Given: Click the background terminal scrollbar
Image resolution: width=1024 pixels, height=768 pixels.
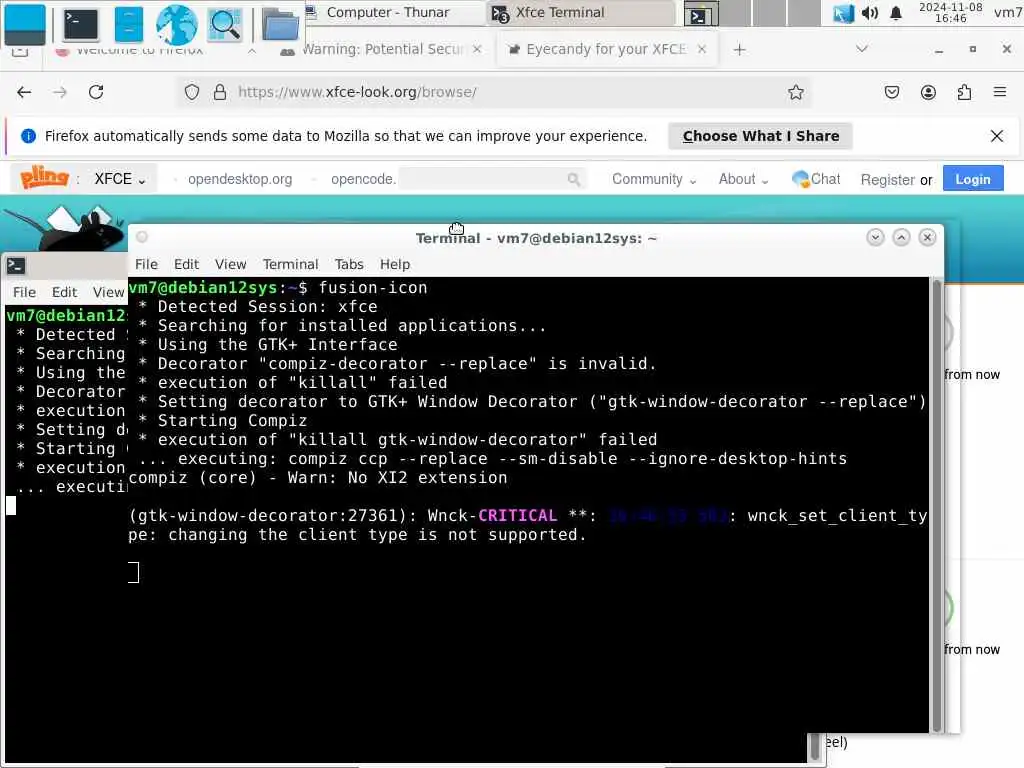Looking at the screenshot, I should 814,747.
